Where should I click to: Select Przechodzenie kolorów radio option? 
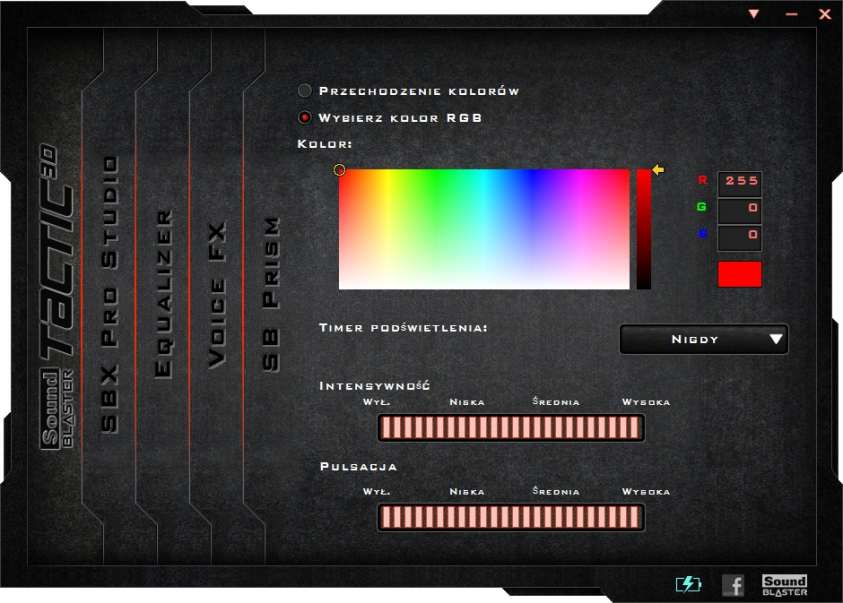[305, 91]
